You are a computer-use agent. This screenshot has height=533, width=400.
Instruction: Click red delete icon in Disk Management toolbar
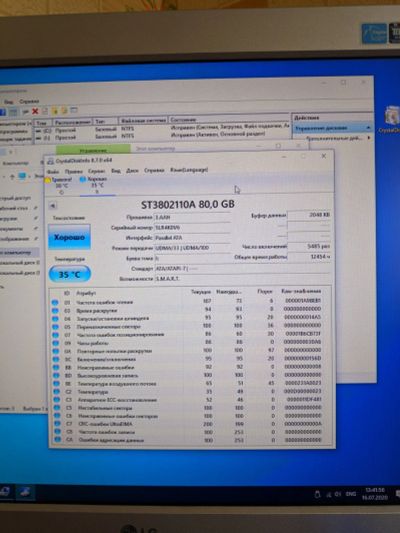[35, 111]
